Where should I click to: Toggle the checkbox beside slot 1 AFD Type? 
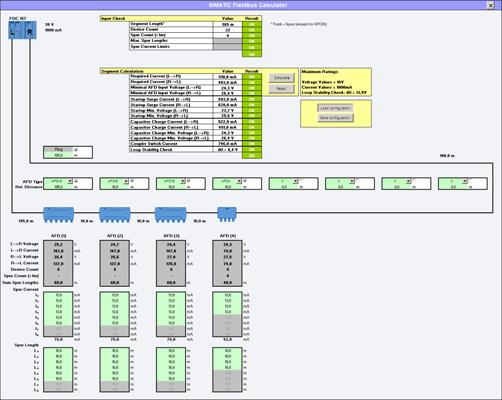(x=76, y=181)
